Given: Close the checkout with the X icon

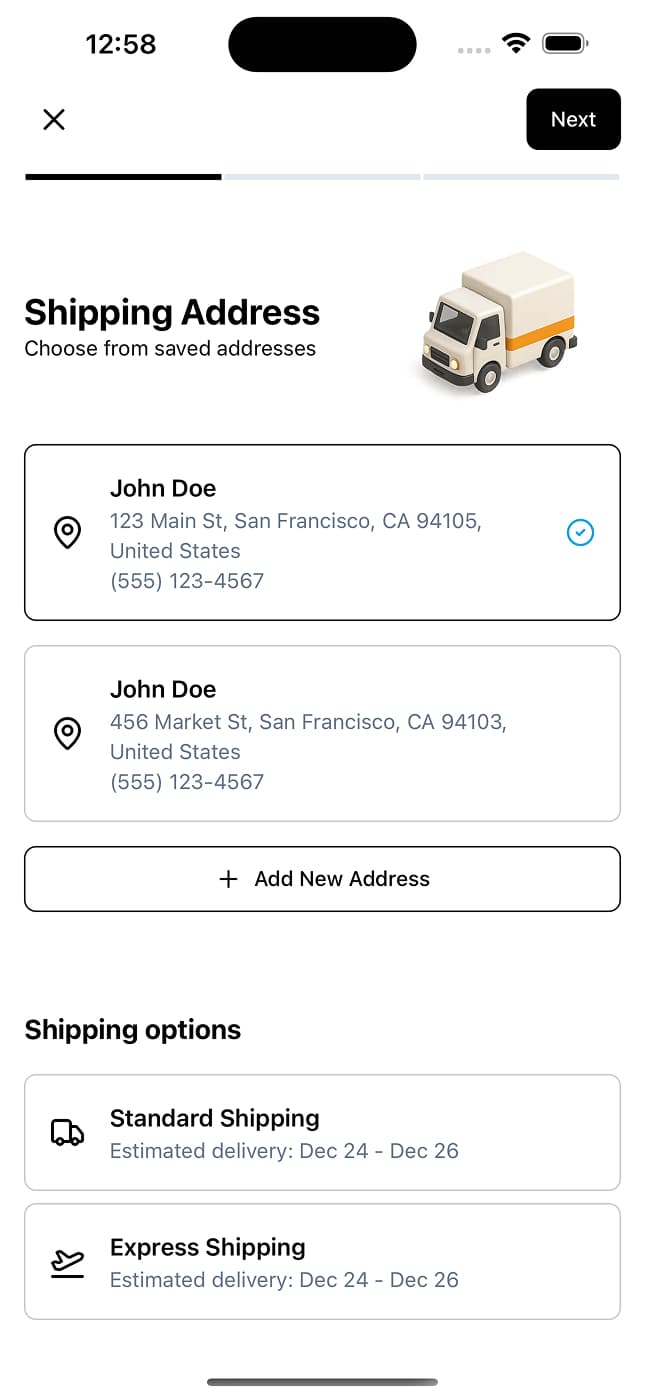Looking at the screenshot, I should tap(54, 120).
